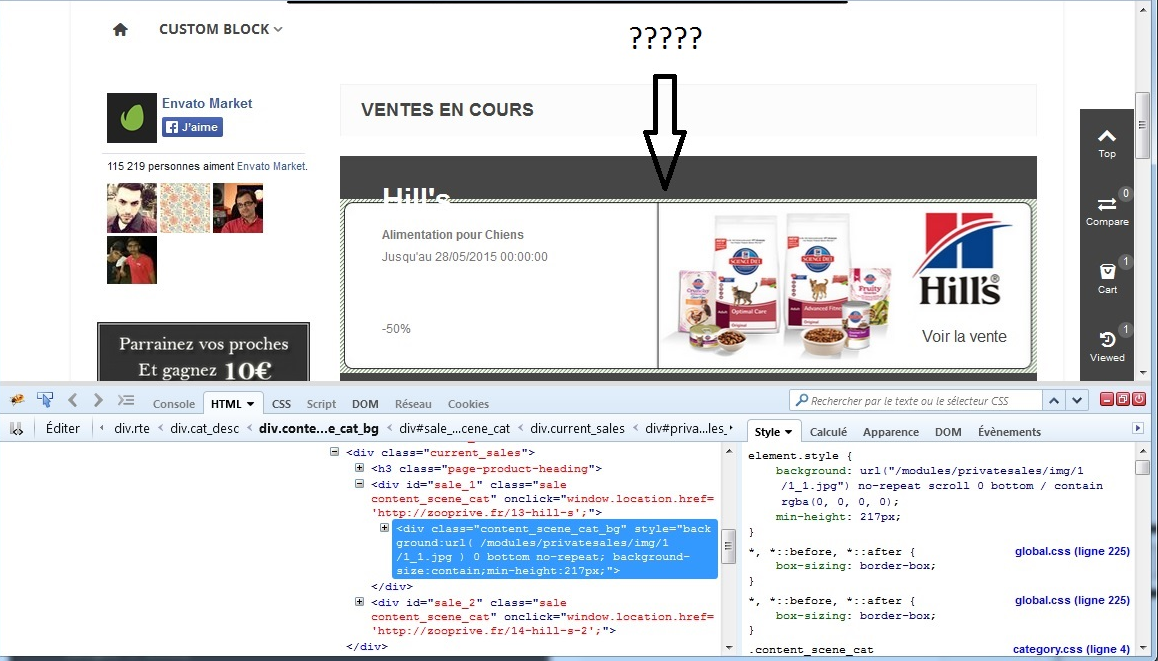Open category.css ligne 4 source link
This screenshot has width=1158, height=661.
point(1071,649)
